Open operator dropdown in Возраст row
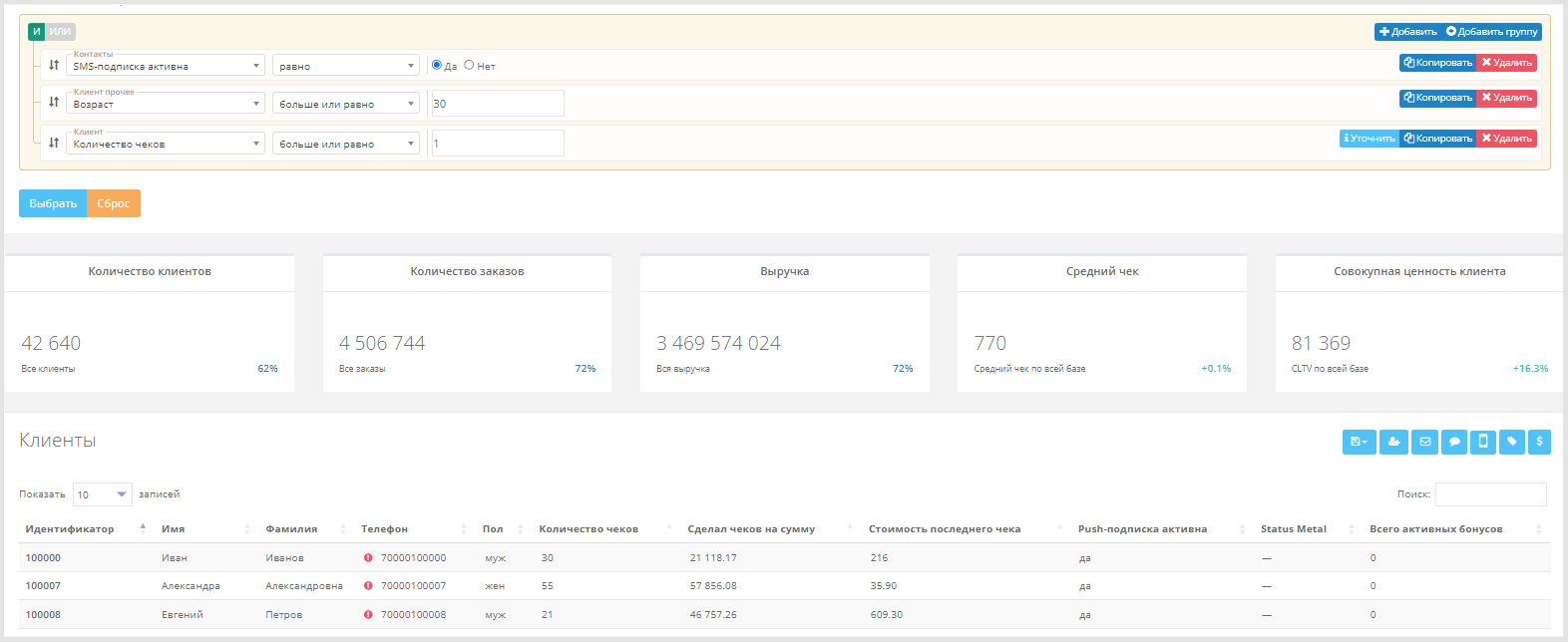1568x642 pixels. pos(346,104)
